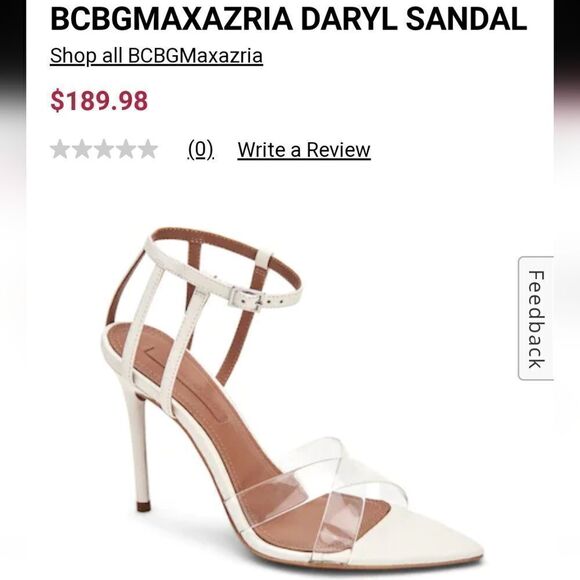Image resolution: width=580 pixels, height=580 pixels.
Task: Click the brown tip of the stiletto heel
Action: (x=144, y=506)
